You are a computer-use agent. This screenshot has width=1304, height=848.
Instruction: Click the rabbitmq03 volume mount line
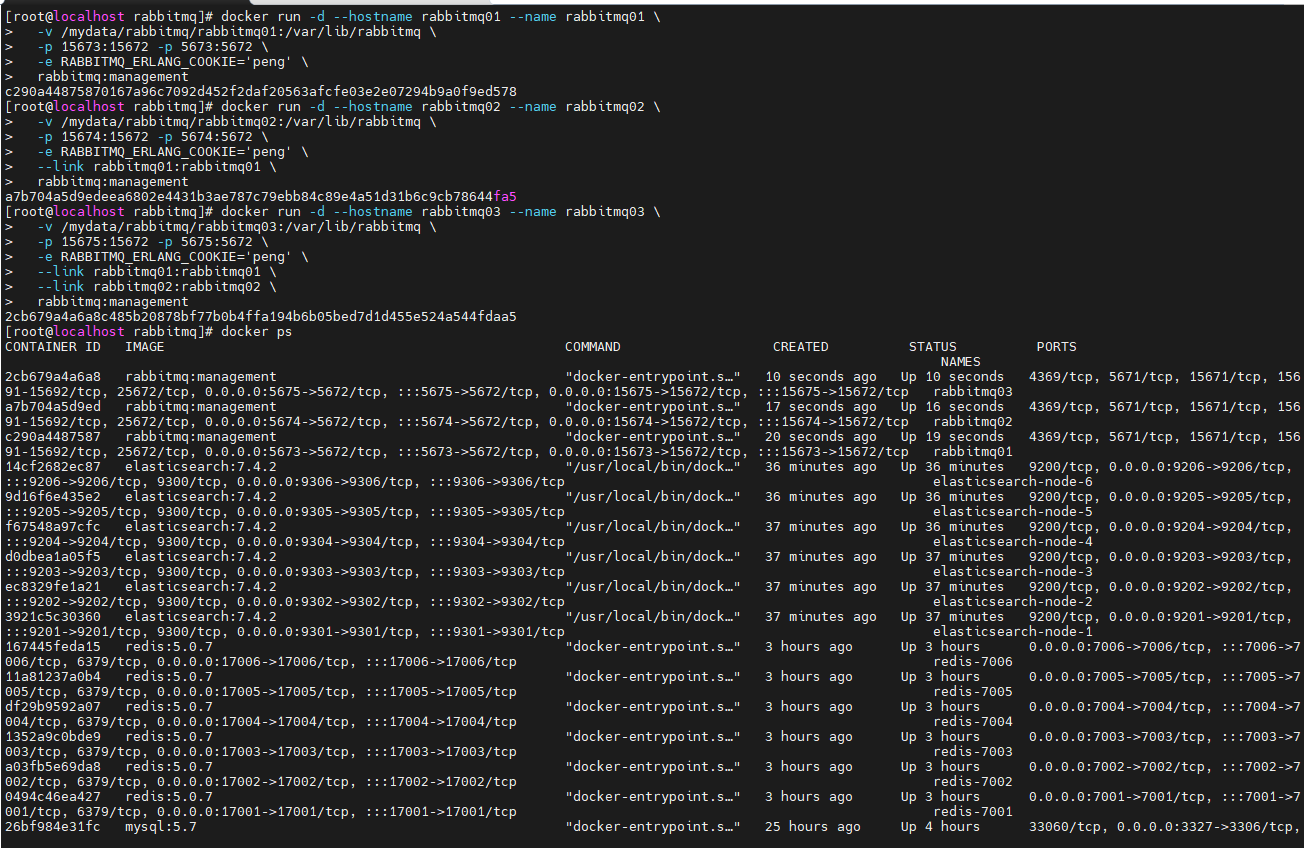237,227
